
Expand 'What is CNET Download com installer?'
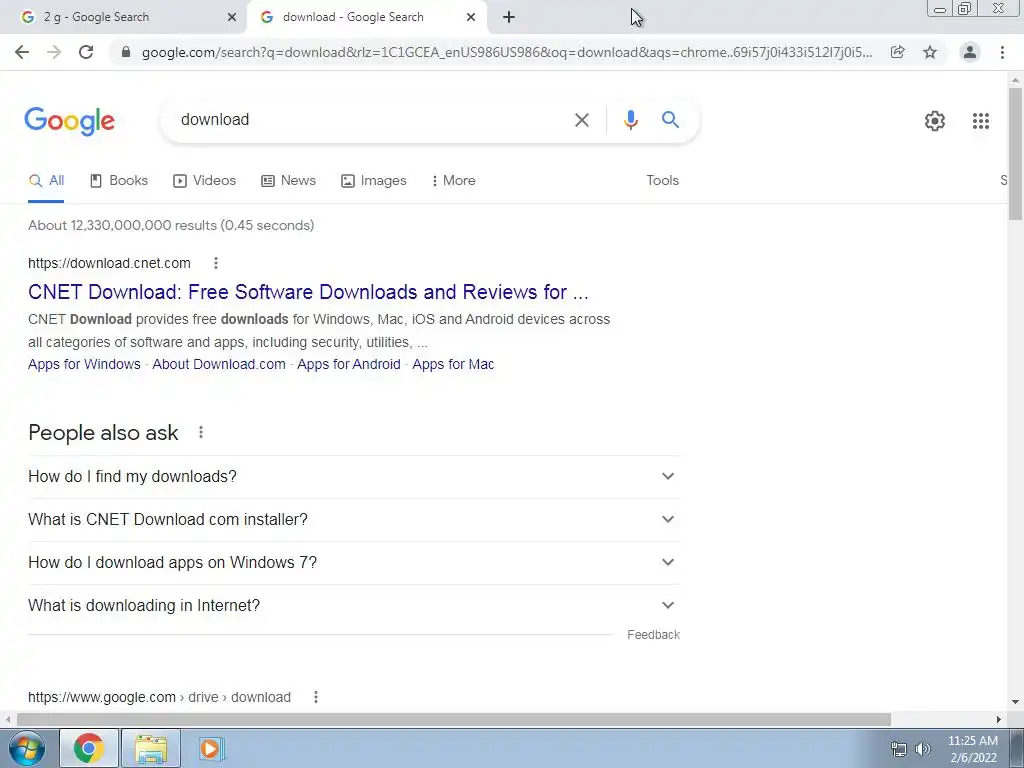click(x=354, y=520)
